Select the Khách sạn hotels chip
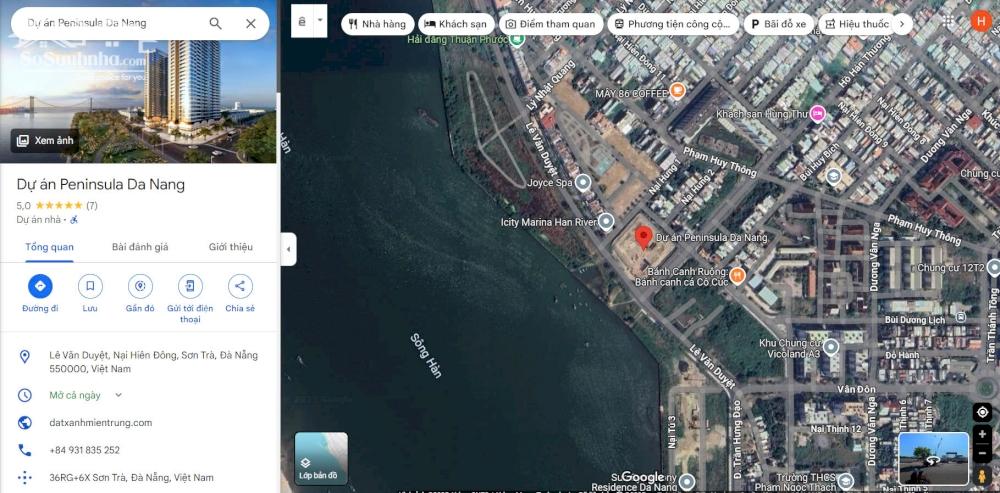 456,24
